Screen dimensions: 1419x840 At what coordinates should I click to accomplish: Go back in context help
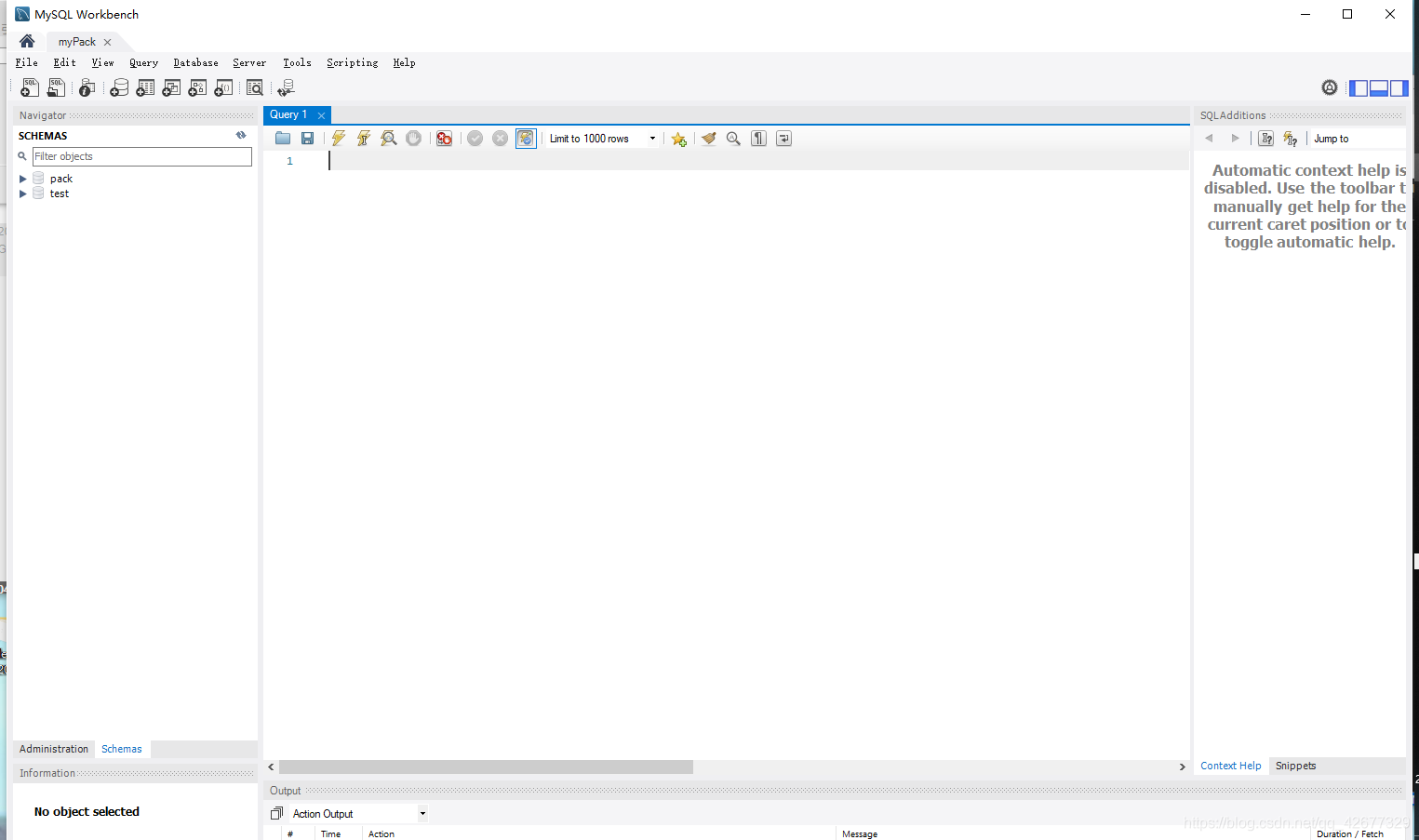(1209, 139)
